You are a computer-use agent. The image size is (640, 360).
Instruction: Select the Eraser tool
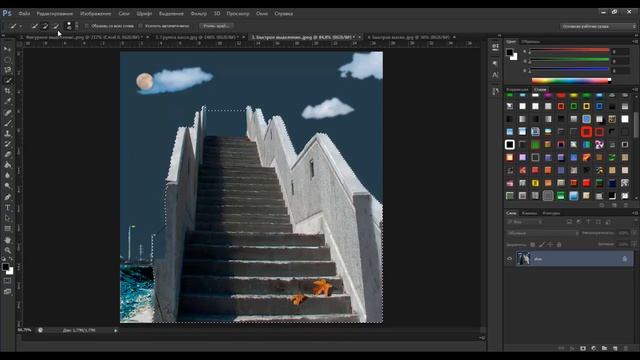pyautogui.click(x=7, y=155)
